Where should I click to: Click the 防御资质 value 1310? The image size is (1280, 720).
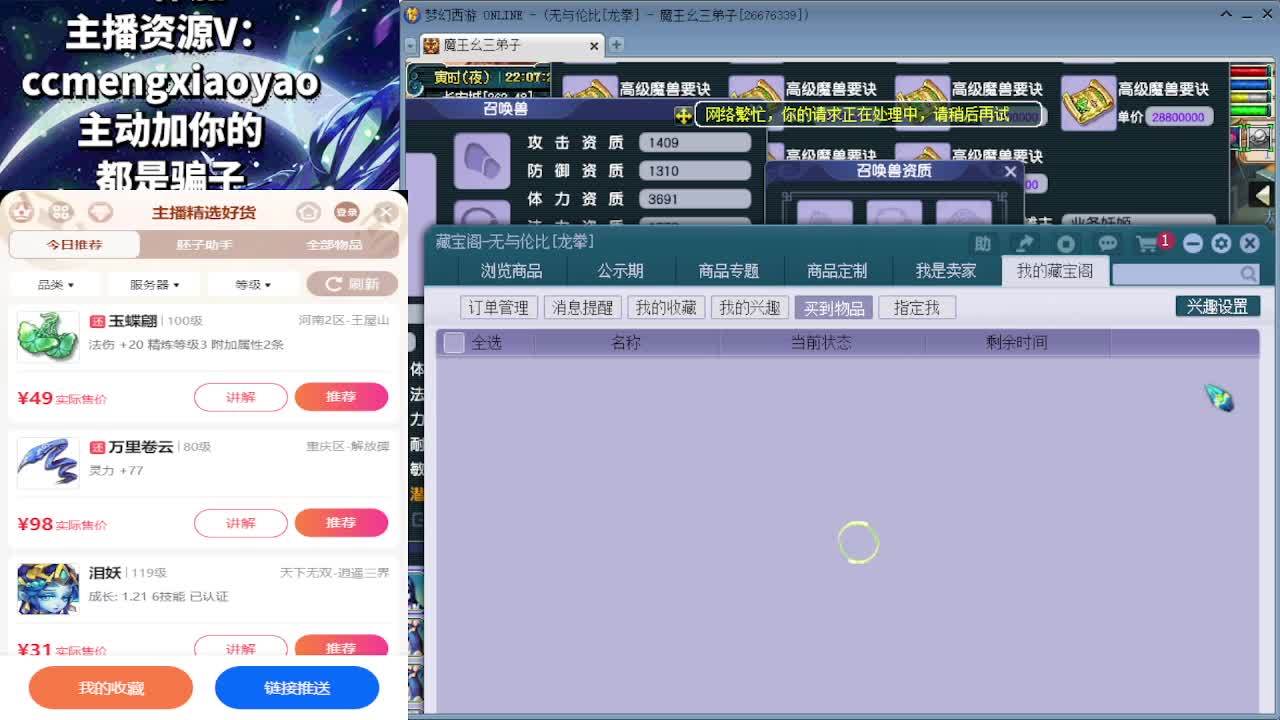[x=695, y=171]
